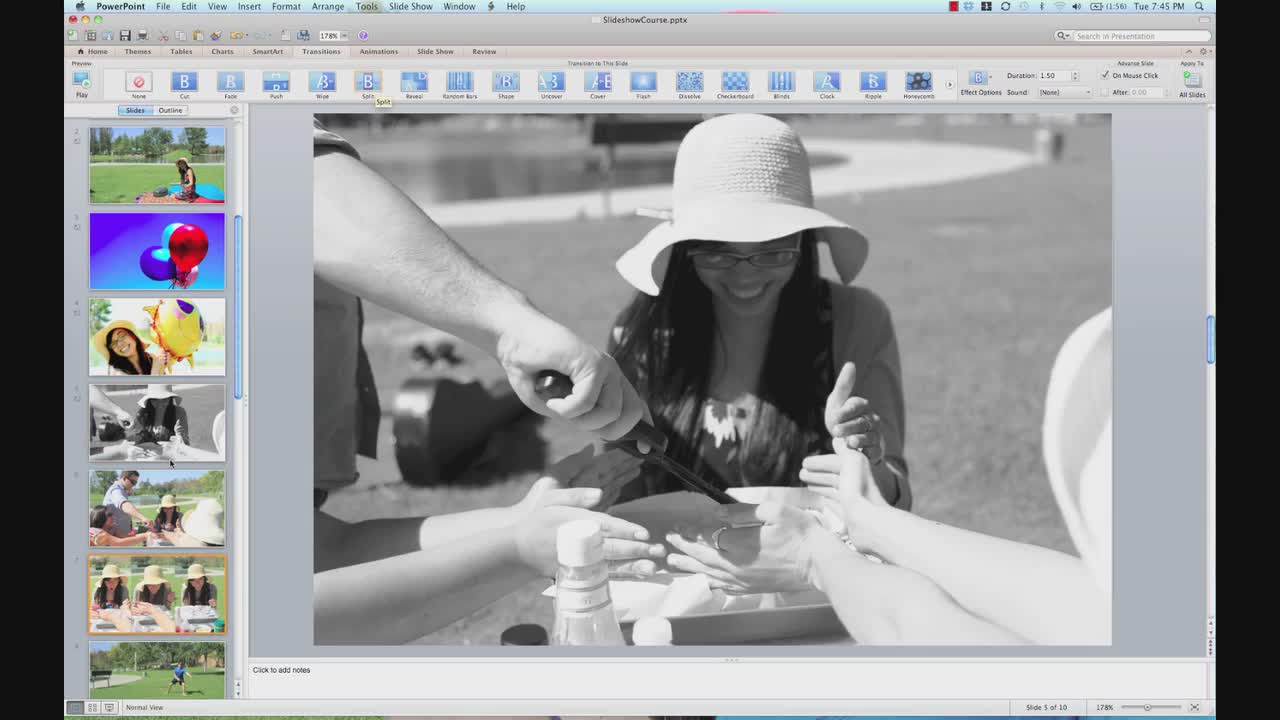This screenshot has height=720, width=1280.
Task: Apply the Cover transition
Action: (598, 85)
